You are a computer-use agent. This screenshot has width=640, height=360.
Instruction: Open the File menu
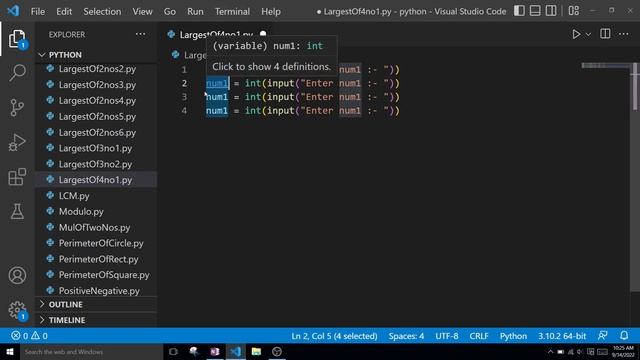[38, 11]
